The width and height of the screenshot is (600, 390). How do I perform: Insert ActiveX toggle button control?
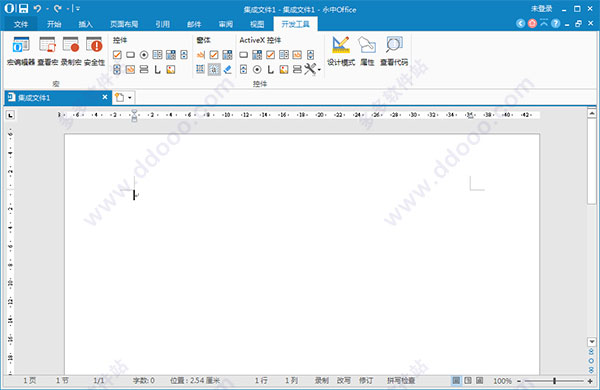(x=297, y=70)
